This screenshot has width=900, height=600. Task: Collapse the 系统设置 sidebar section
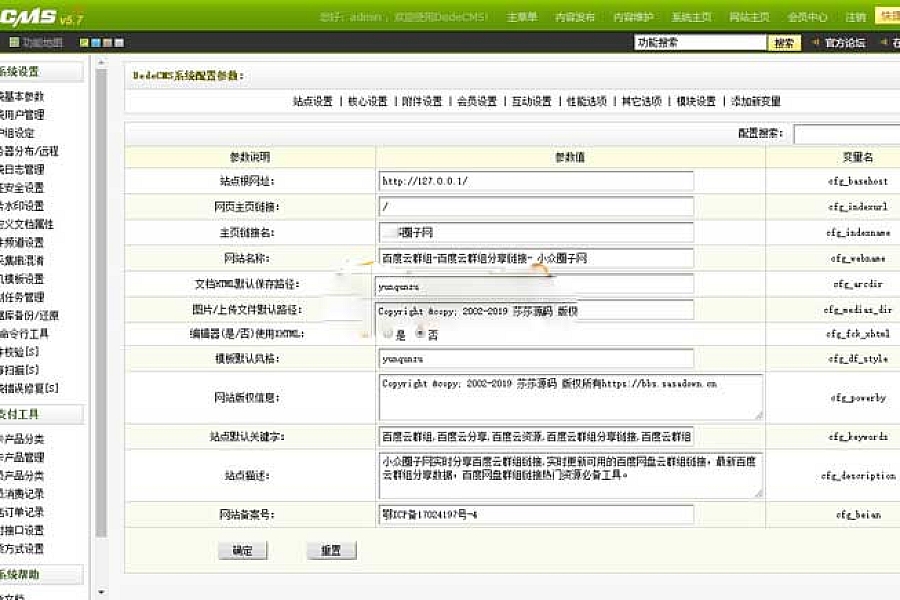(x=41, y=72)
